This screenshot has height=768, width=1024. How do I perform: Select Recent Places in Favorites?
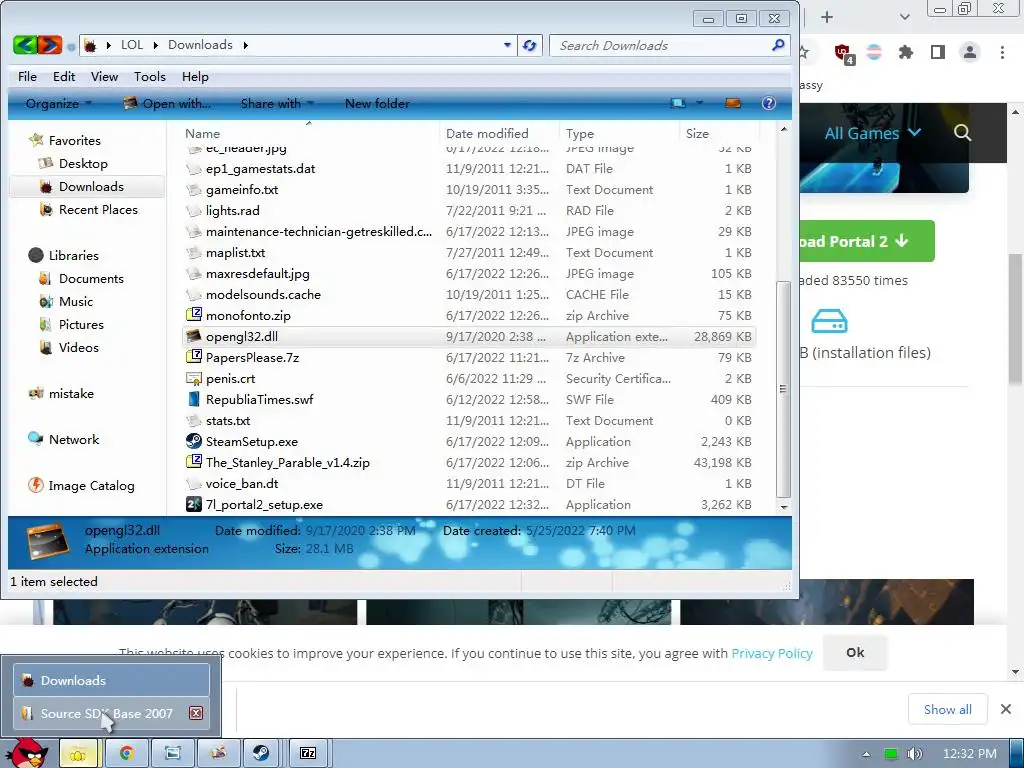98,210
